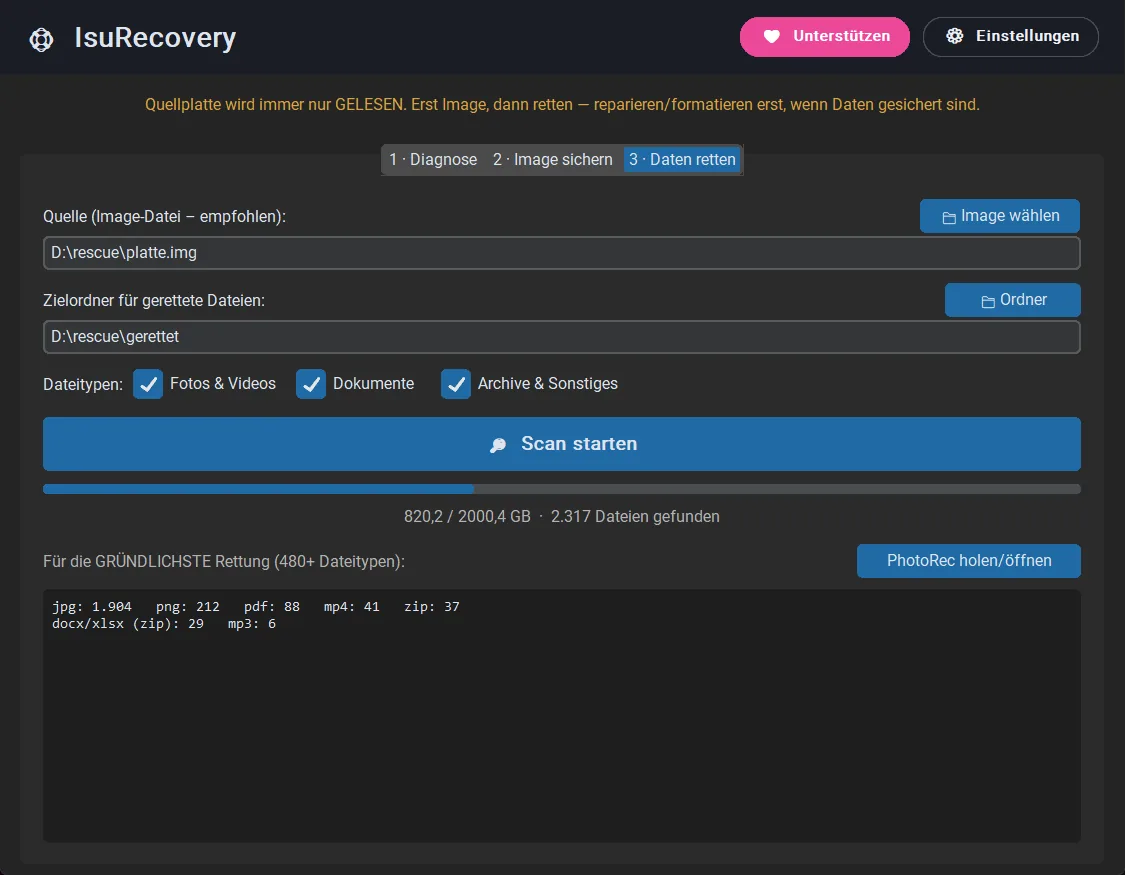The image size is (1125, 875).
Task: Switch to the 2 · Image sichern tab
Action: coord(552,159)
